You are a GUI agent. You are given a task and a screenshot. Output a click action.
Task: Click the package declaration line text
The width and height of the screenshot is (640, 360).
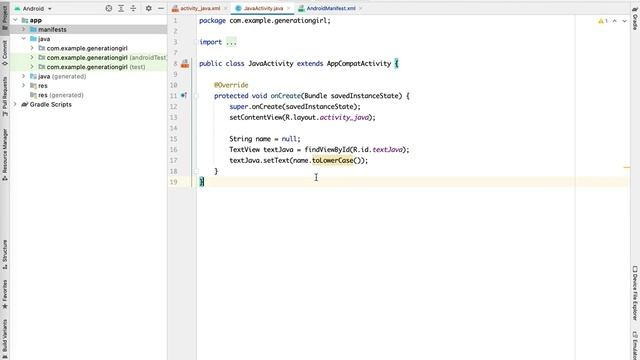pyautogui.click(x=265, y=20)
